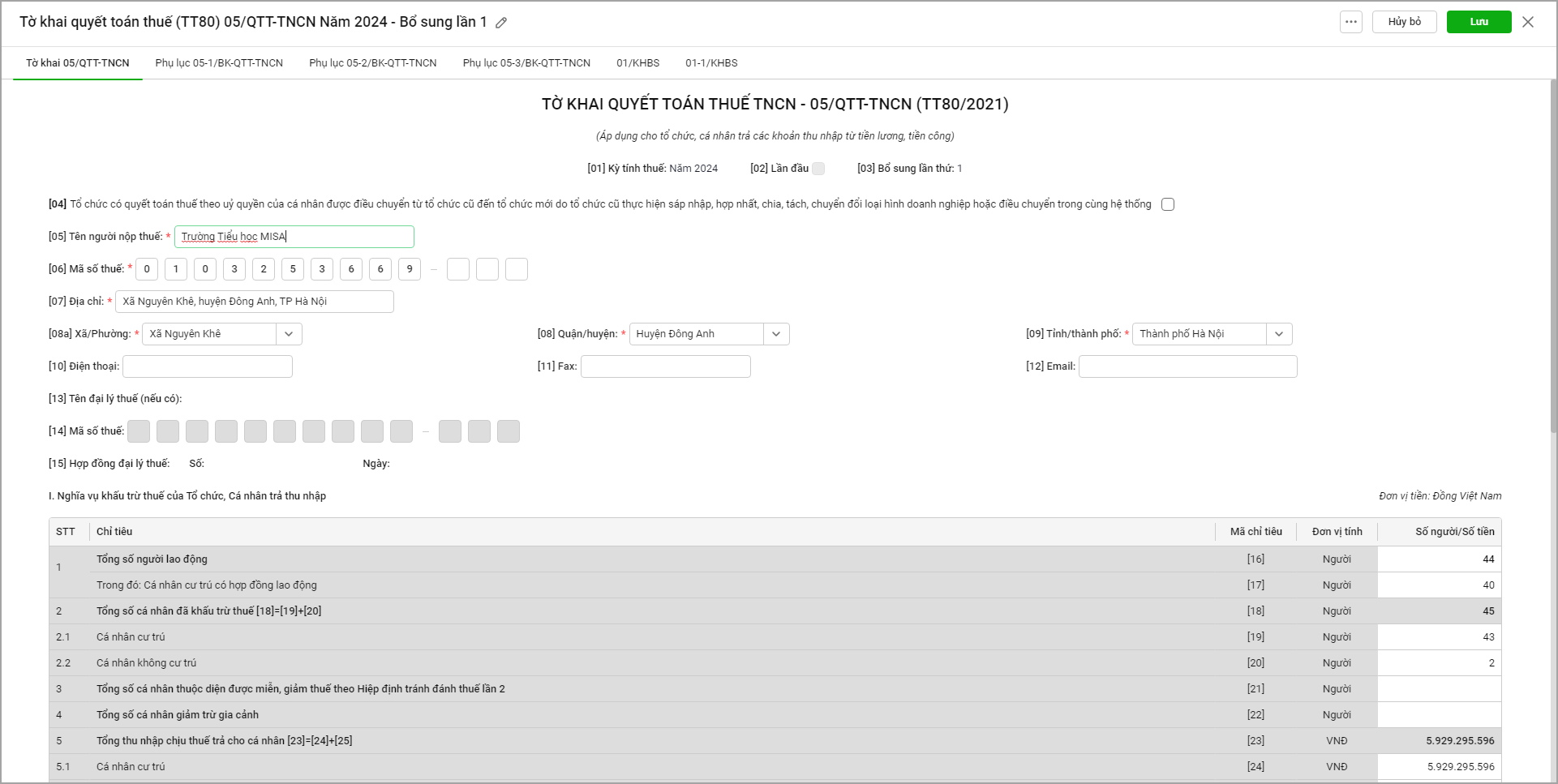Click the Email input field
Viewport: 1558px width, 784px height.
point(1187,366)
